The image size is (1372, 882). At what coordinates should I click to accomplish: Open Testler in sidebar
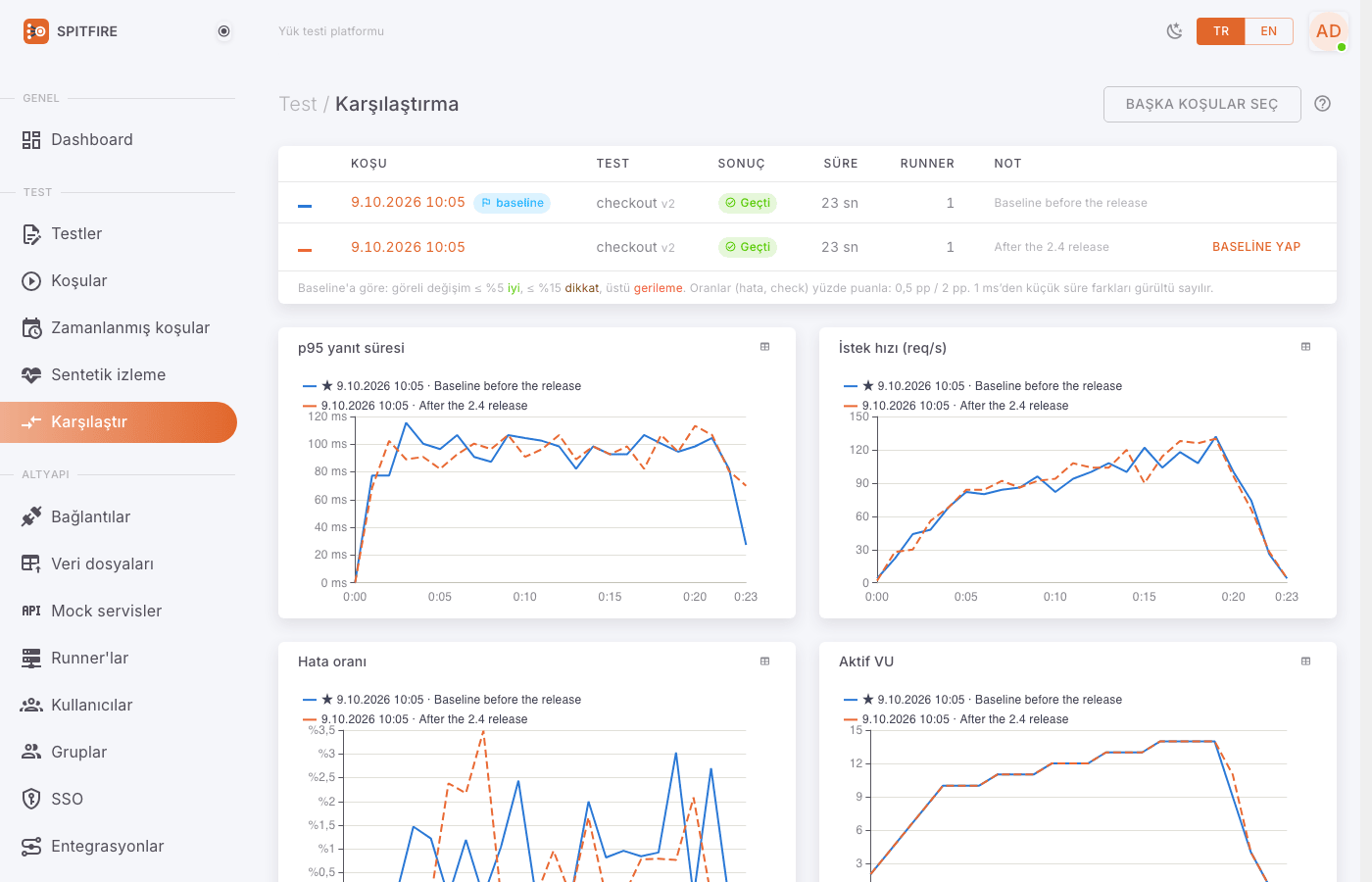(x=119, y=234)
